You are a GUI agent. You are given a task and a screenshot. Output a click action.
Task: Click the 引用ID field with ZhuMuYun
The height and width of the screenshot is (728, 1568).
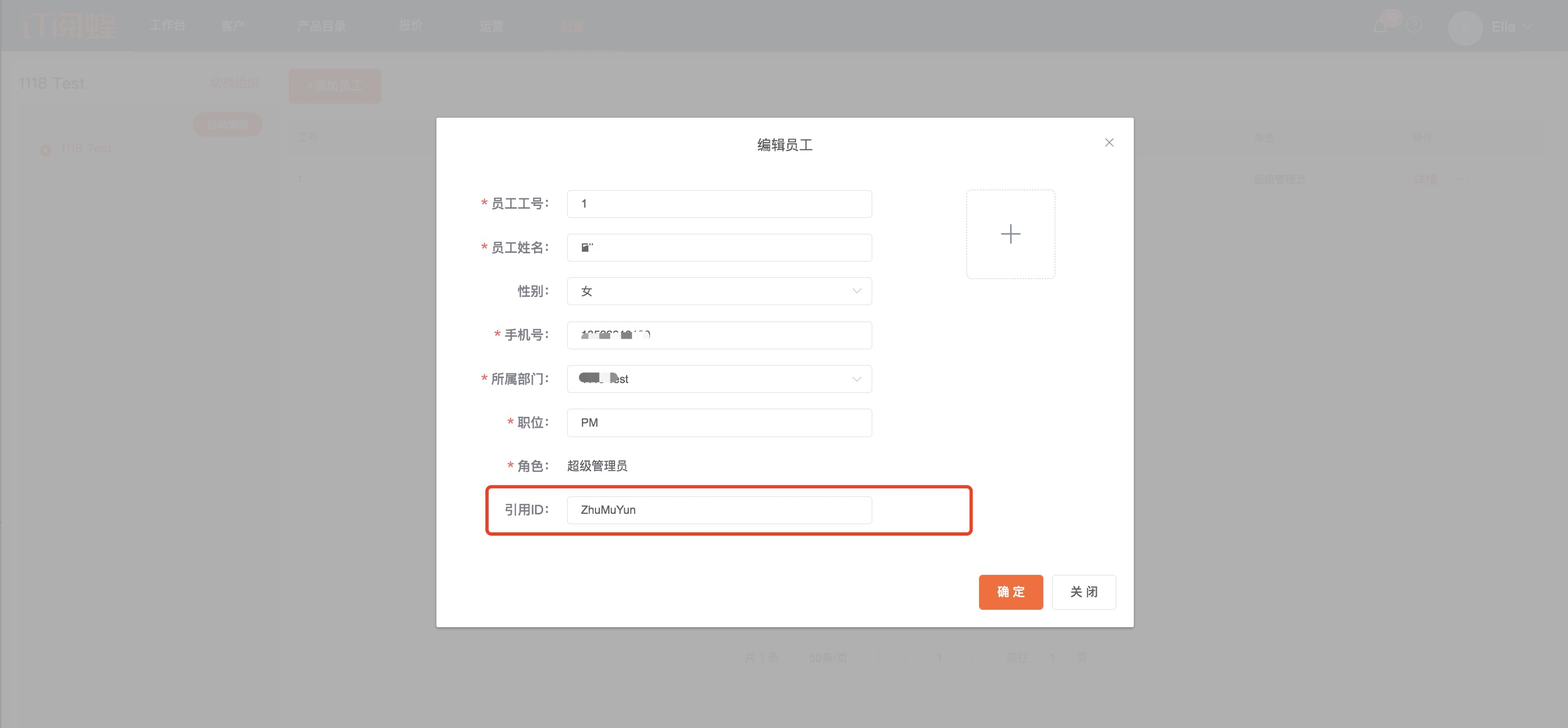(x=719, y=510)
